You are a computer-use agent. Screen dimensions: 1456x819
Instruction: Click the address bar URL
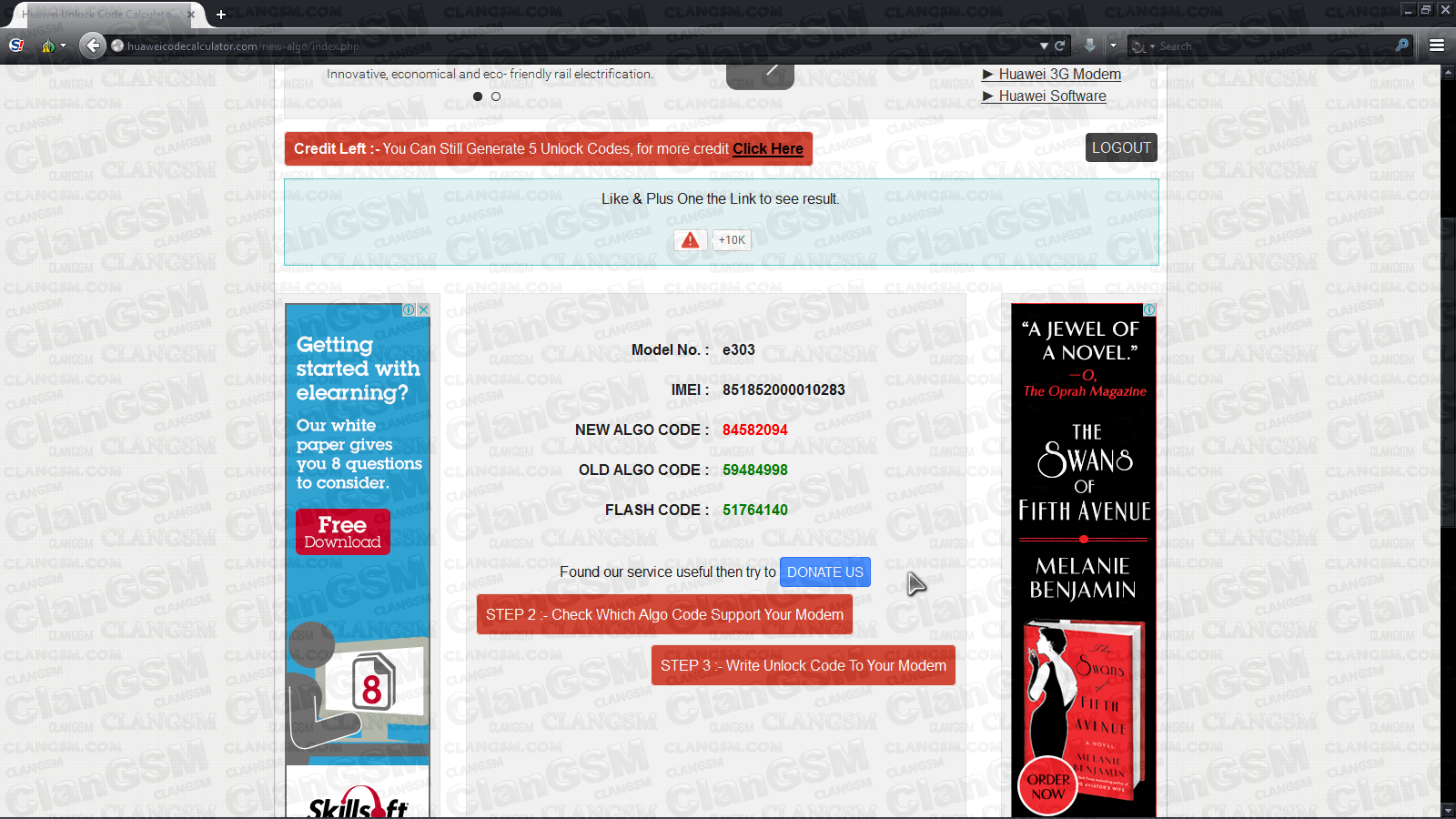click(x=243, y=46)
